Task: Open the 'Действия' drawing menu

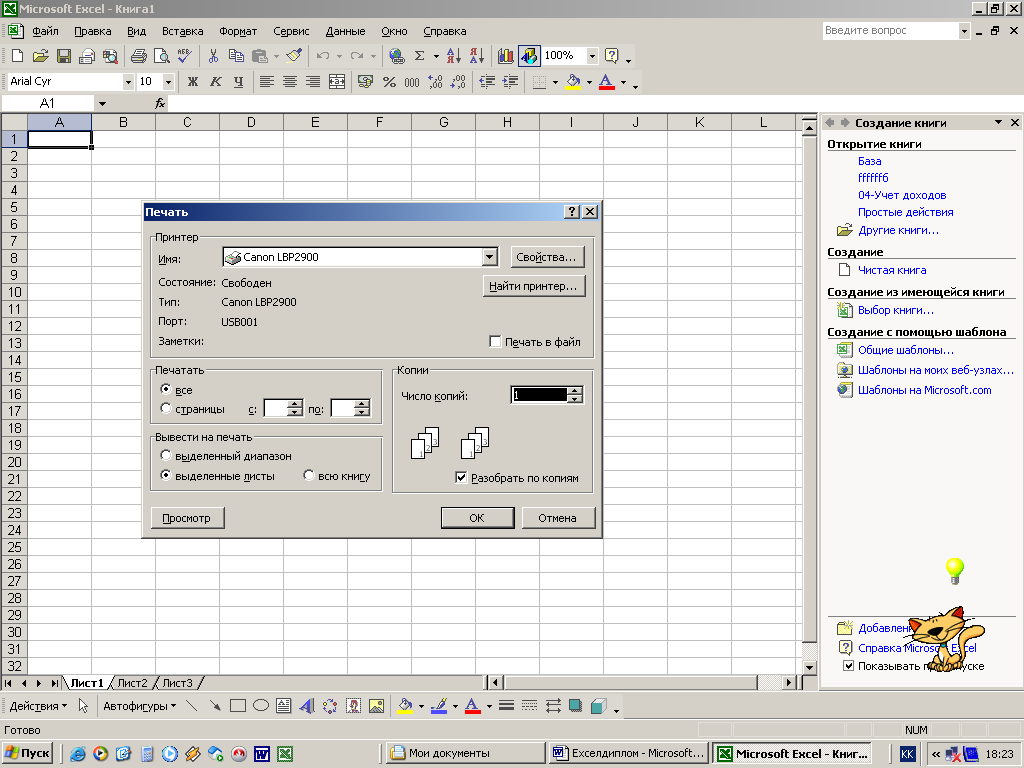Action: 38,706
